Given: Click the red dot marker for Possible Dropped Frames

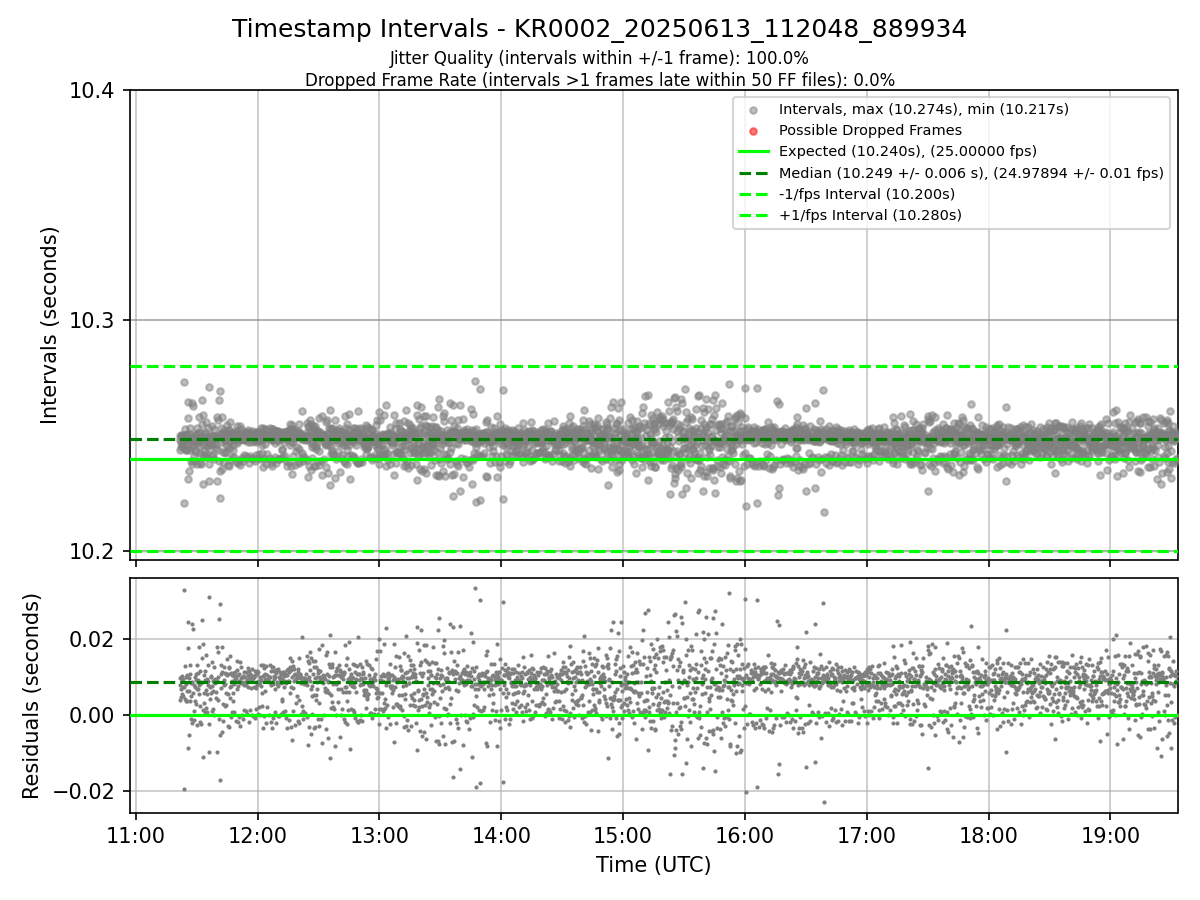Looking at the screenshot, I should click(x=754, y=131).
